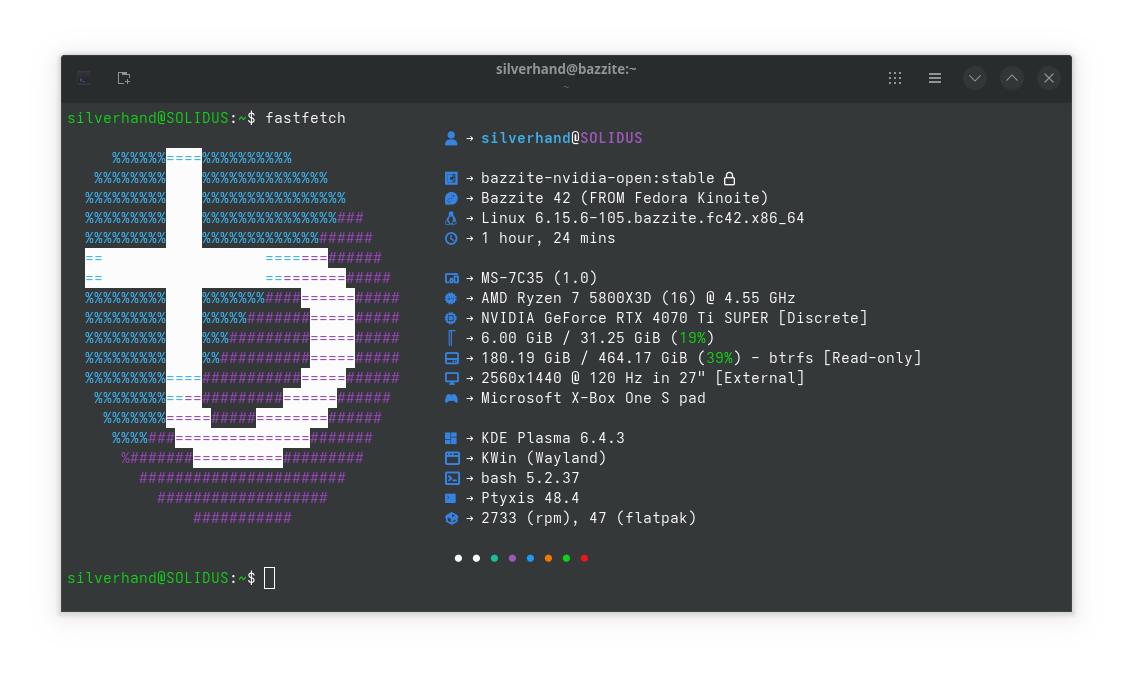The image size is (1133, 679).
Task: Click the KWin (Wayland) text
Action: coord(543,458)
